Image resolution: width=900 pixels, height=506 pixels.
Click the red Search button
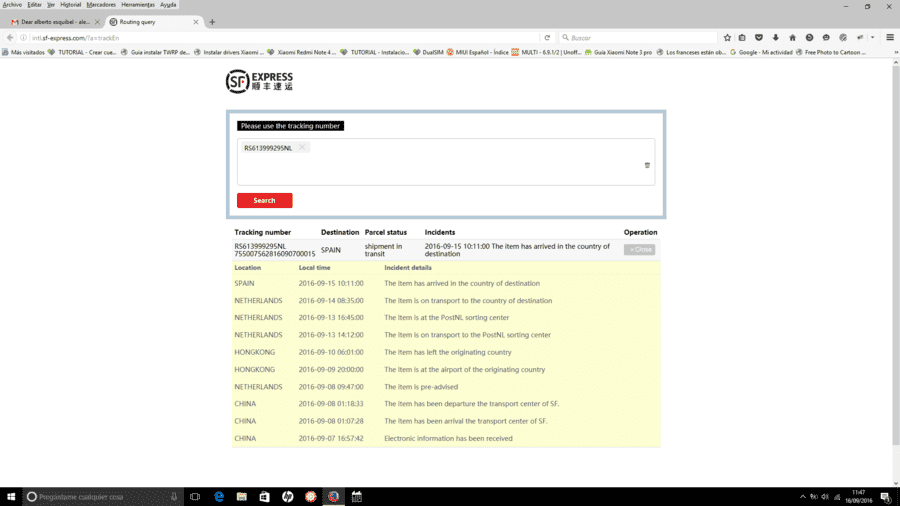tap(265, 200)
